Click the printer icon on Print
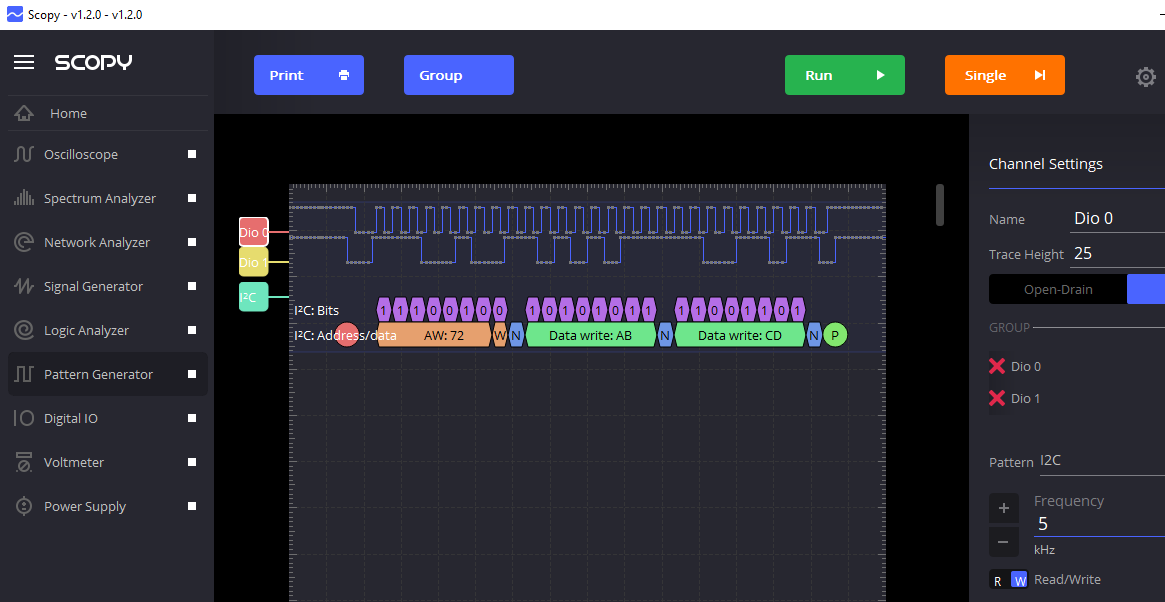The width and height of the screenshot is (1165, 602). coord(344,75)
